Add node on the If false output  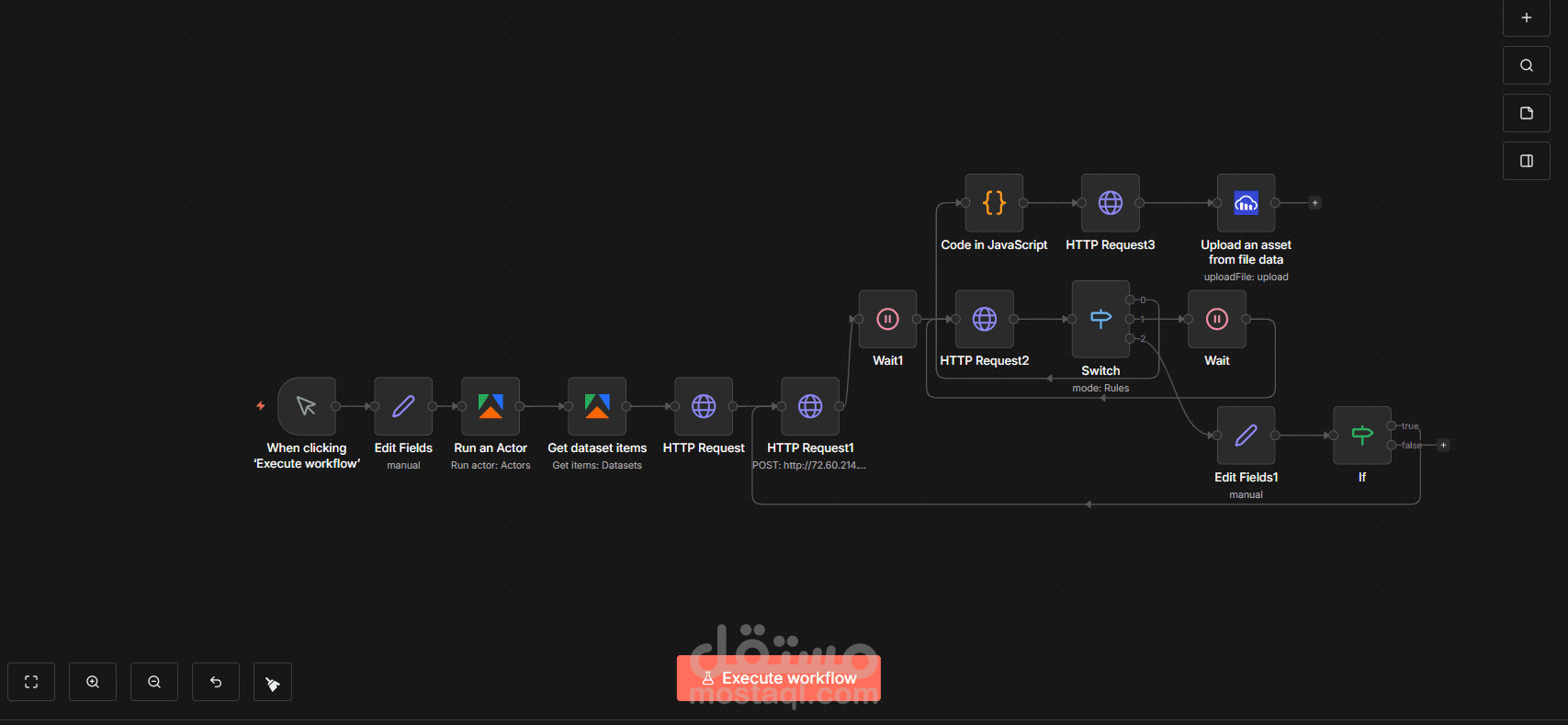tap(1443, 445)
